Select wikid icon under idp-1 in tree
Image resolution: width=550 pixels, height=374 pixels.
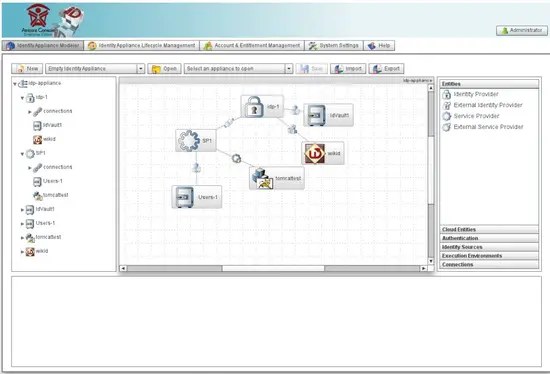37,140
